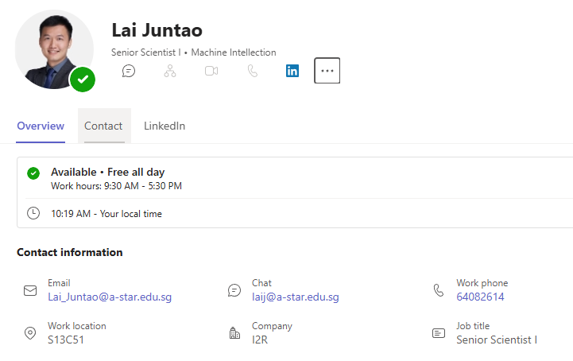Viewport: 573px width, 361px height.
Task: Click the laij@a-star.edu.sg chat link
Action: (295, 297)
